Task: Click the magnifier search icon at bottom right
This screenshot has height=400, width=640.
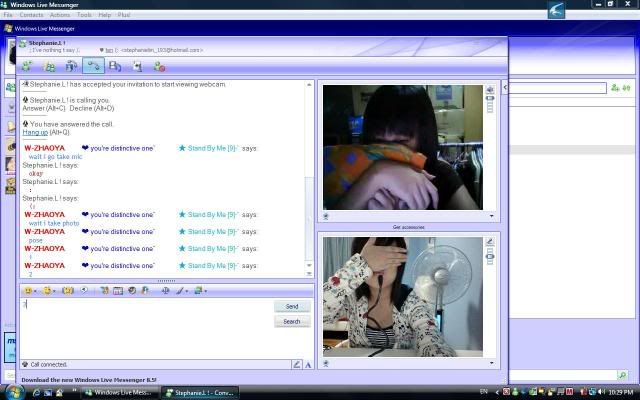Action: coord(622,375)
